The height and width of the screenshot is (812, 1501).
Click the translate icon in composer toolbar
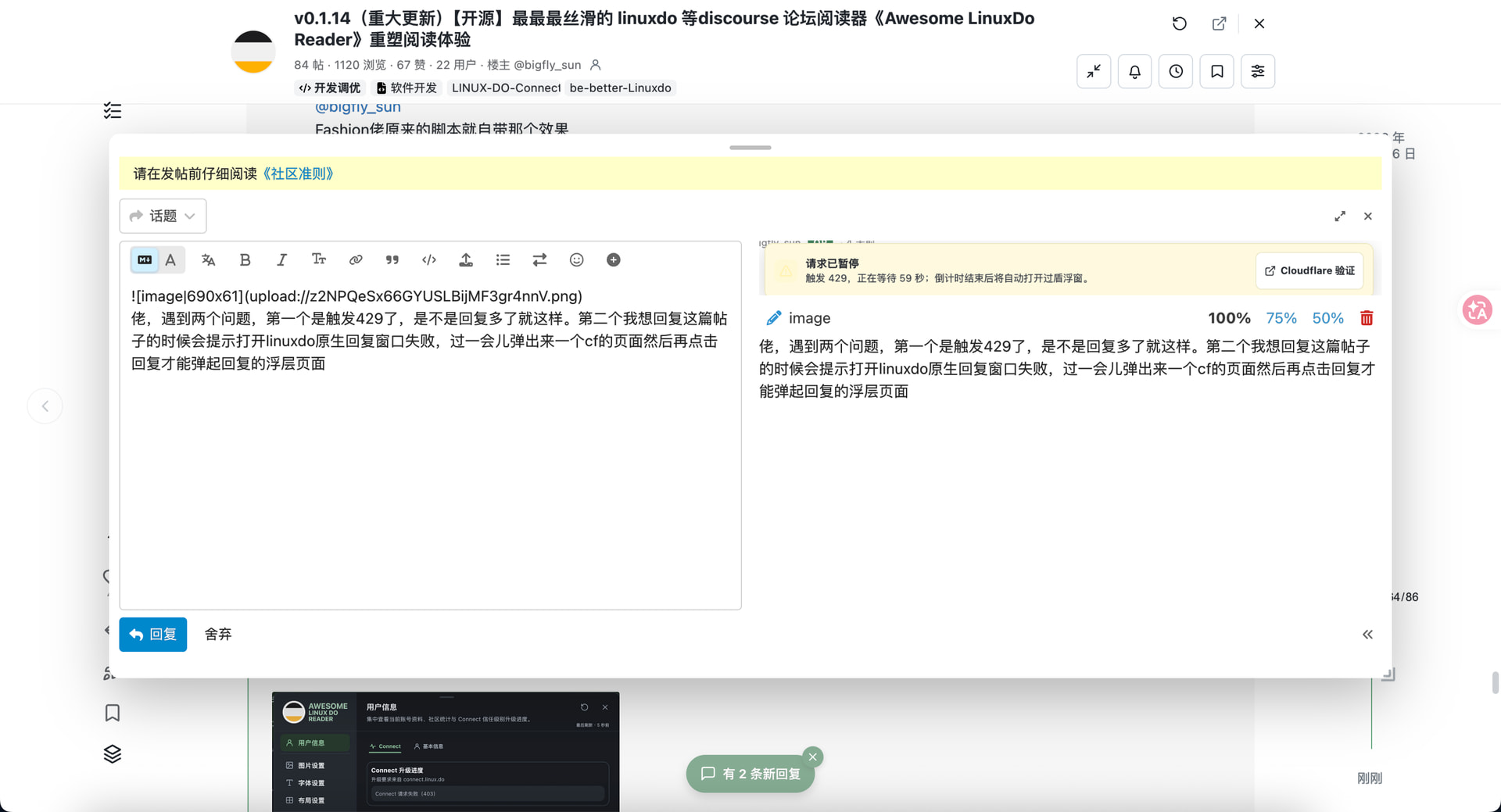[x=208, y=260]
